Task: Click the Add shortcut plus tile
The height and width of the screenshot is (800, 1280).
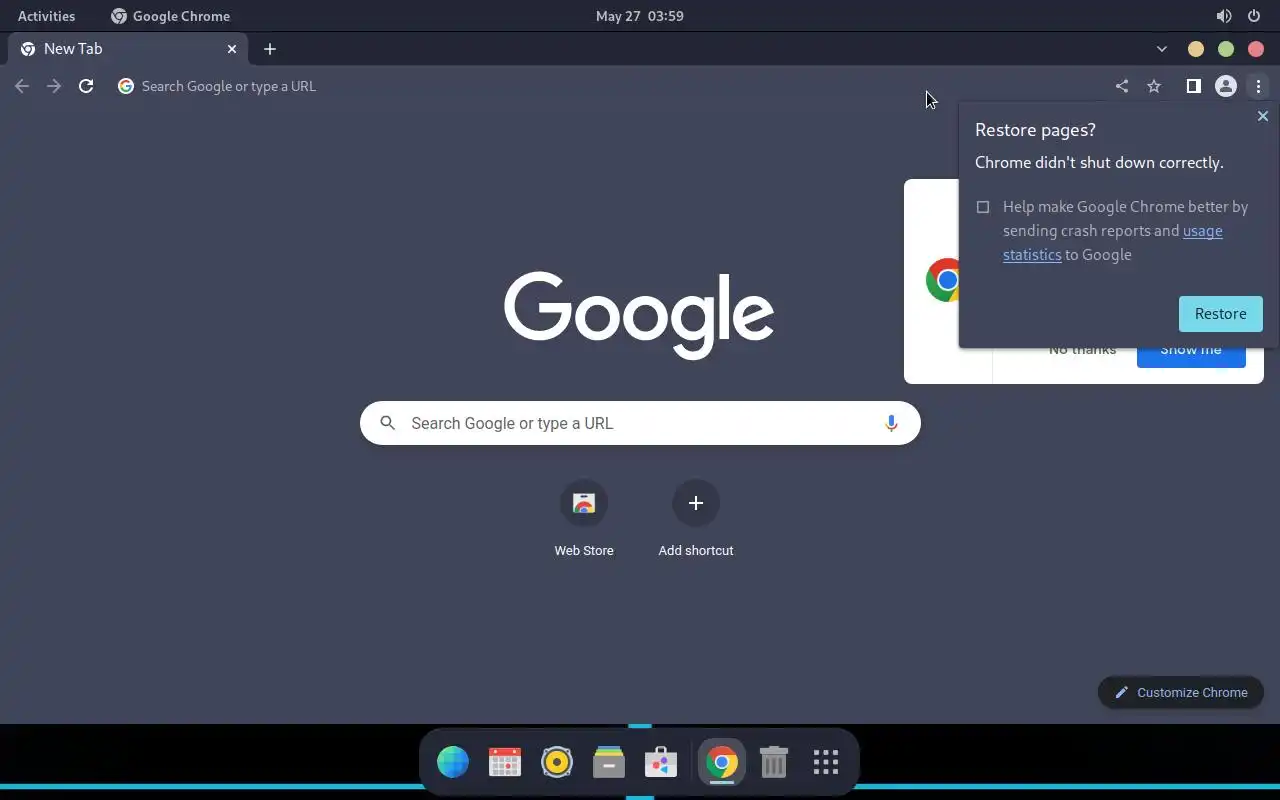Action: coord(696,519)
